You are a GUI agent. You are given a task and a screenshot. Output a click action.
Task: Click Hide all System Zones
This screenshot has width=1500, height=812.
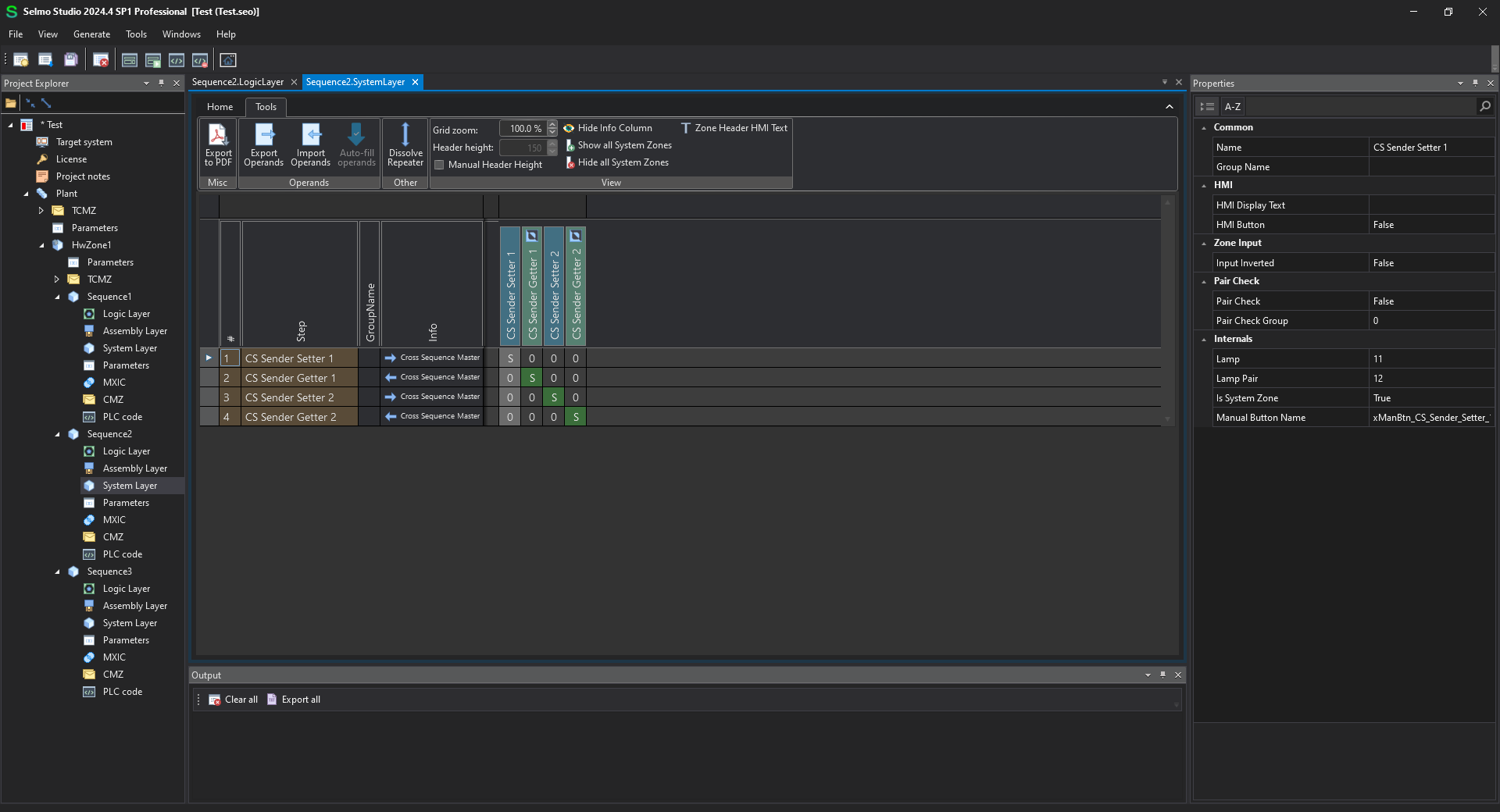coord(616,162)
